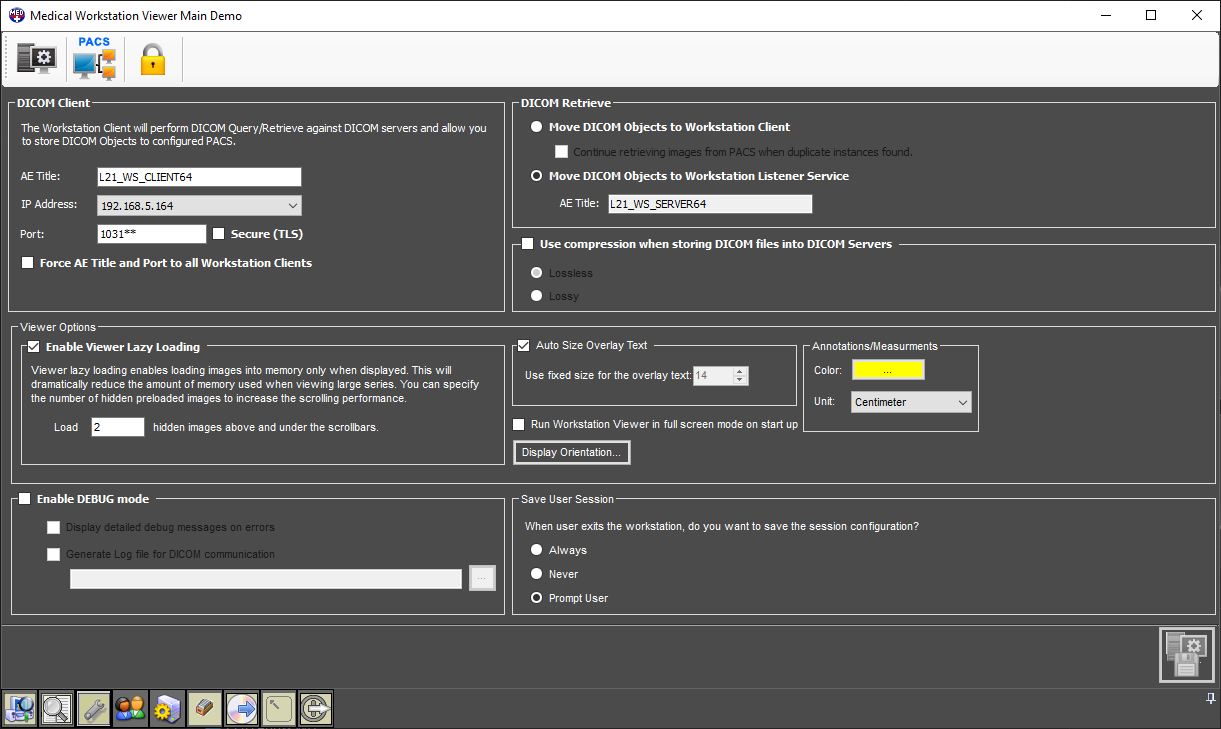Check the Enable DEBUG mode option
This screenshot has height=729, width=1221.
tap(25, 499)
